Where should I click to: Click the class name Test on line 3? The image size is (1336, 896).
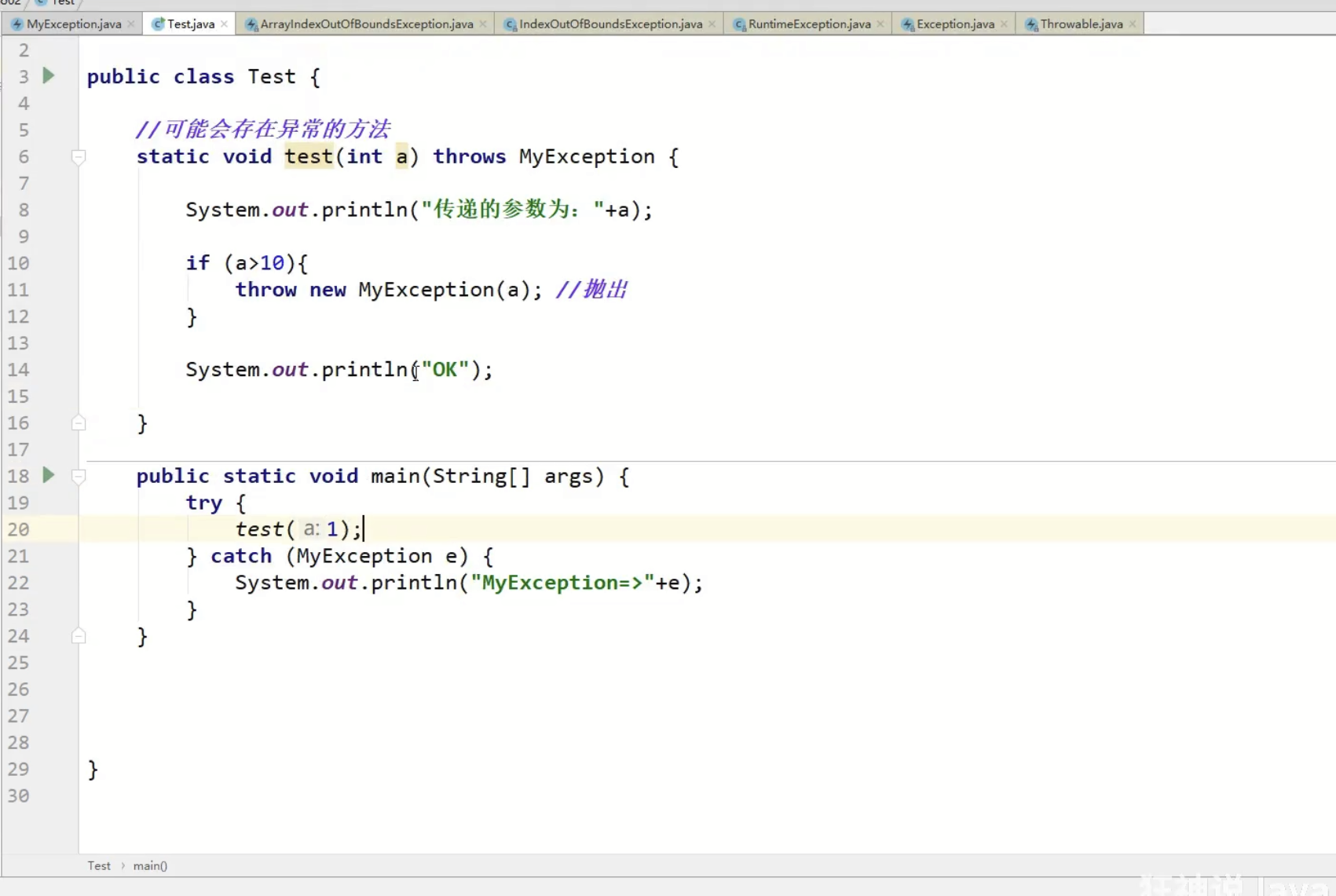coord(272,76)
